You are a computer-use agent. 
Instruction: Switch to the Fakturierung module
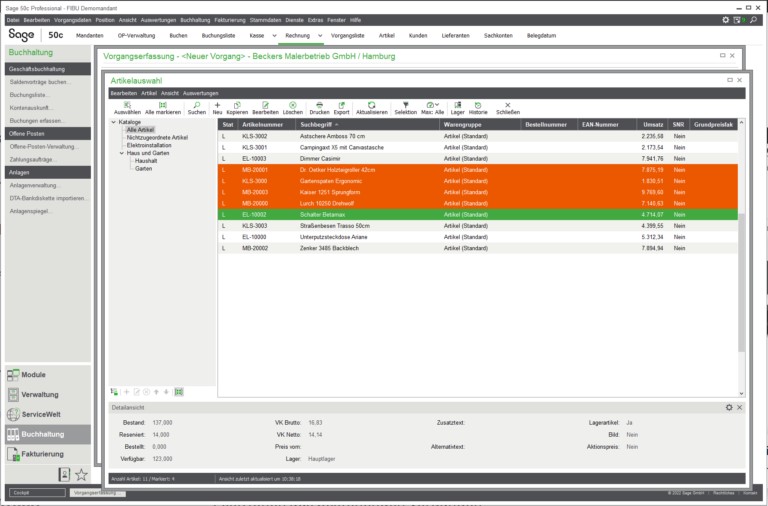tap(42, 454)
